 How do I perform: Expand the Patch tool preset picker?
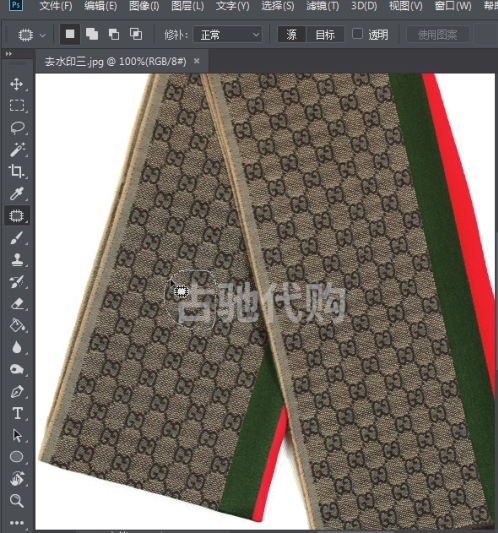click(43, 35)
